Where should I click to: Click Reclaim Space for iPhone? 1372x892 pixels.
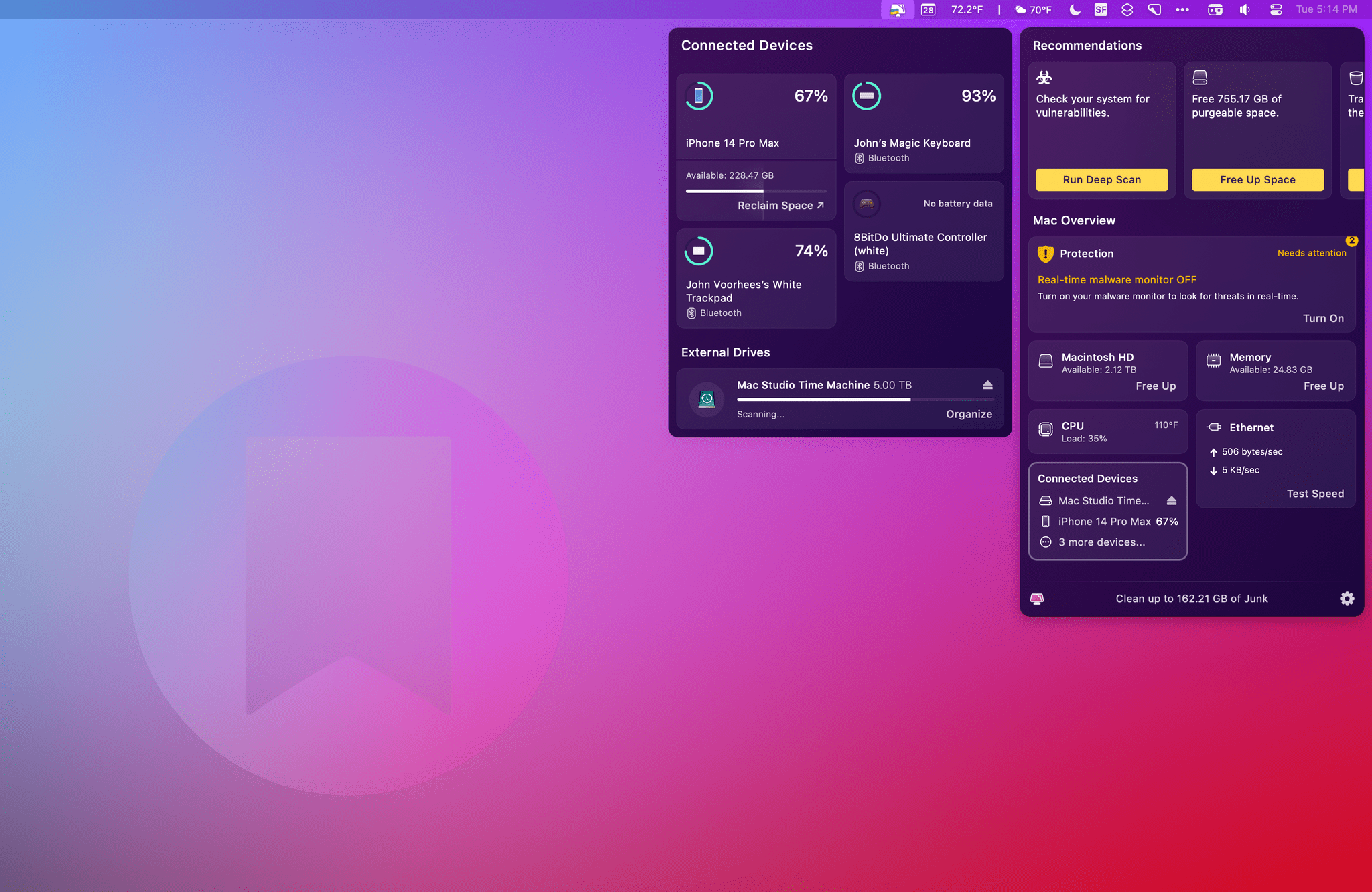click(x=780, y=206)
